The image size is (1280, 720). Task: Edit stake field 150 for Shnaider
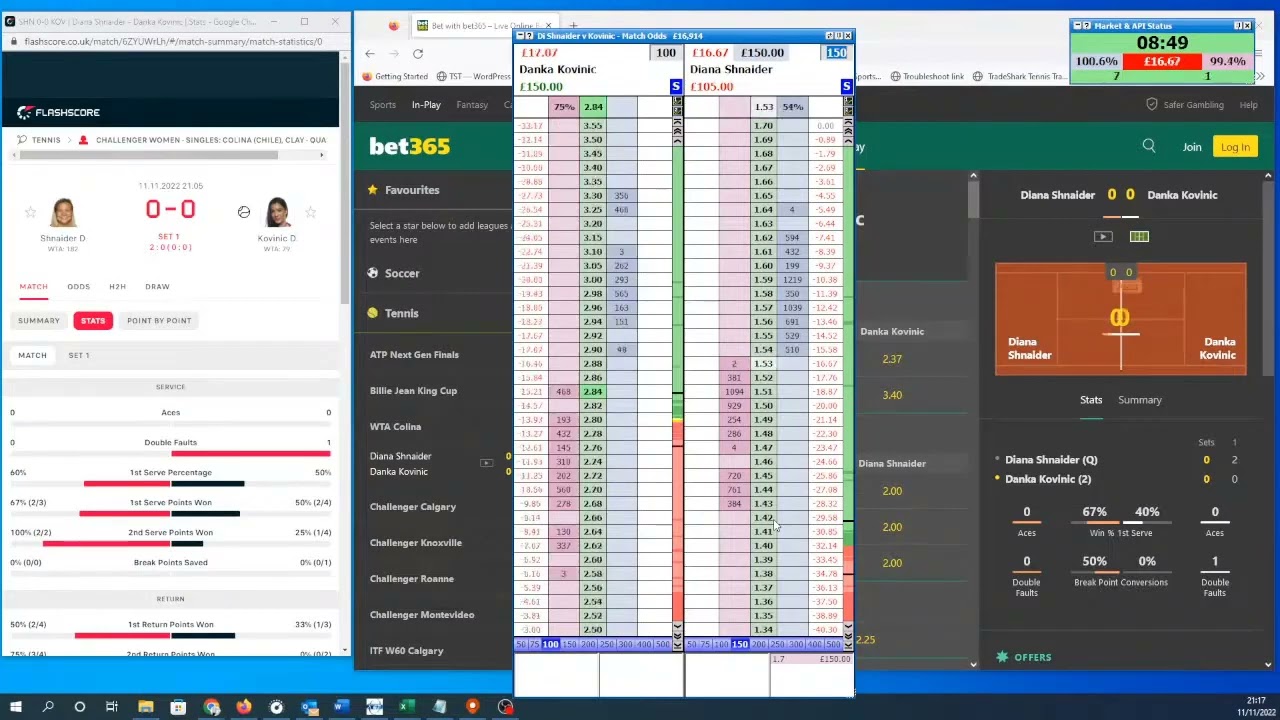click(x=836, y=53)
